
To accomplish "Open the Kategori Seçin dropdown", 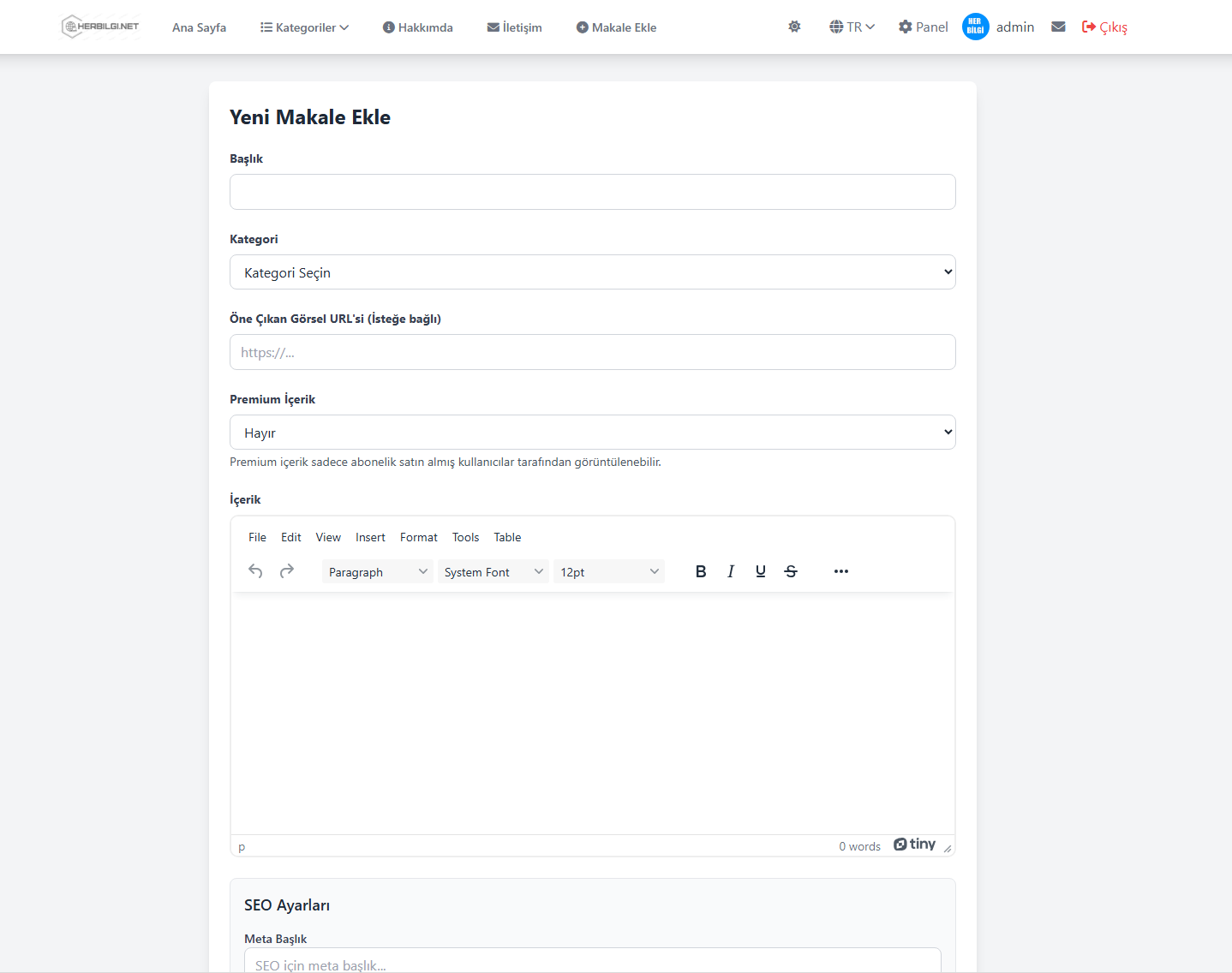I will click(x=592, y=272).
